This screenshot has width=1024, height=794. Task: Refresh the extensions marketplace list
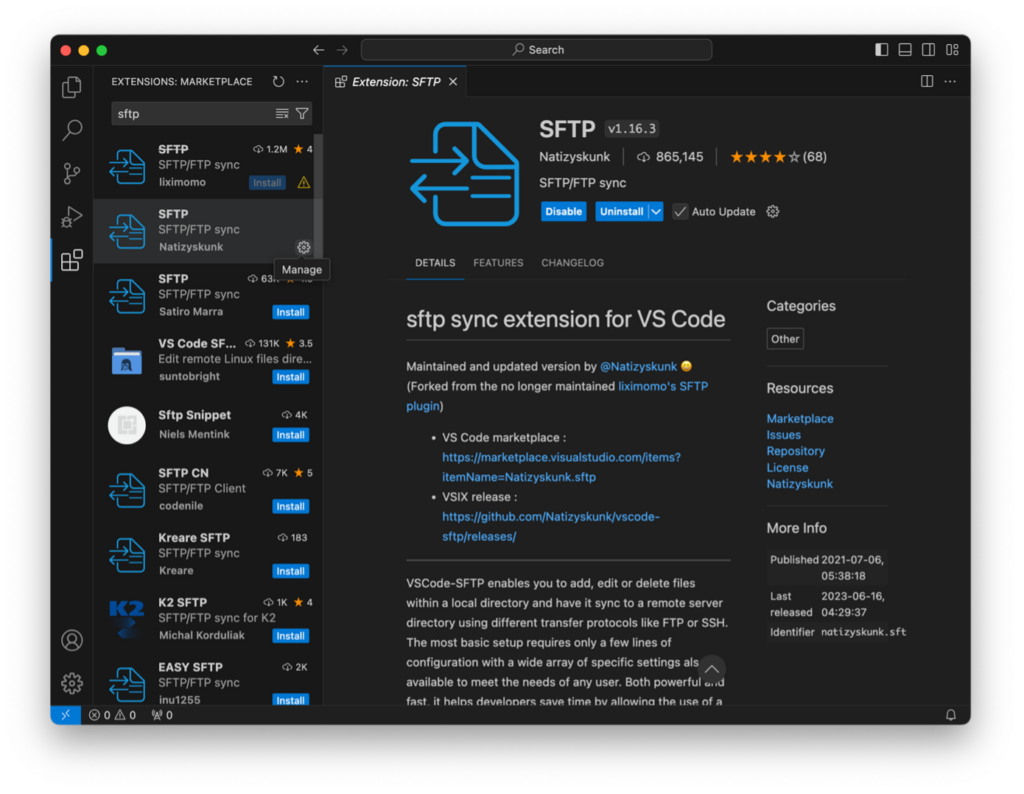[x=278, y=82]
